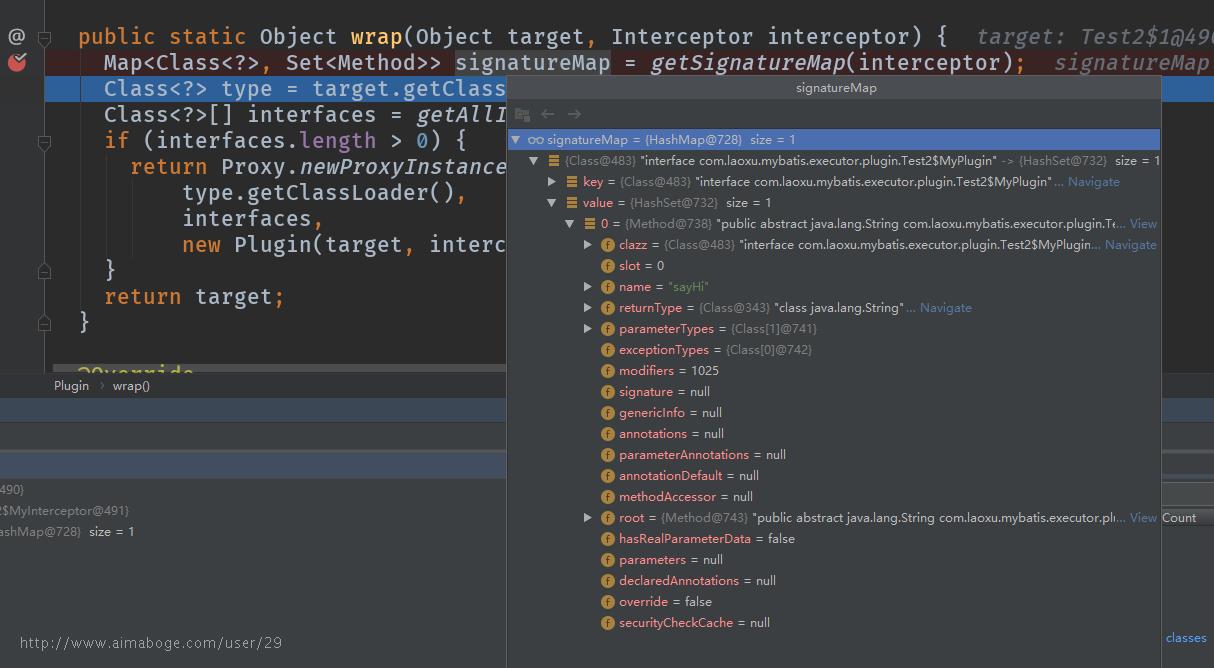Click Navigate link on the returnType row
This screenshot has height=668, width=1214.
946,308
